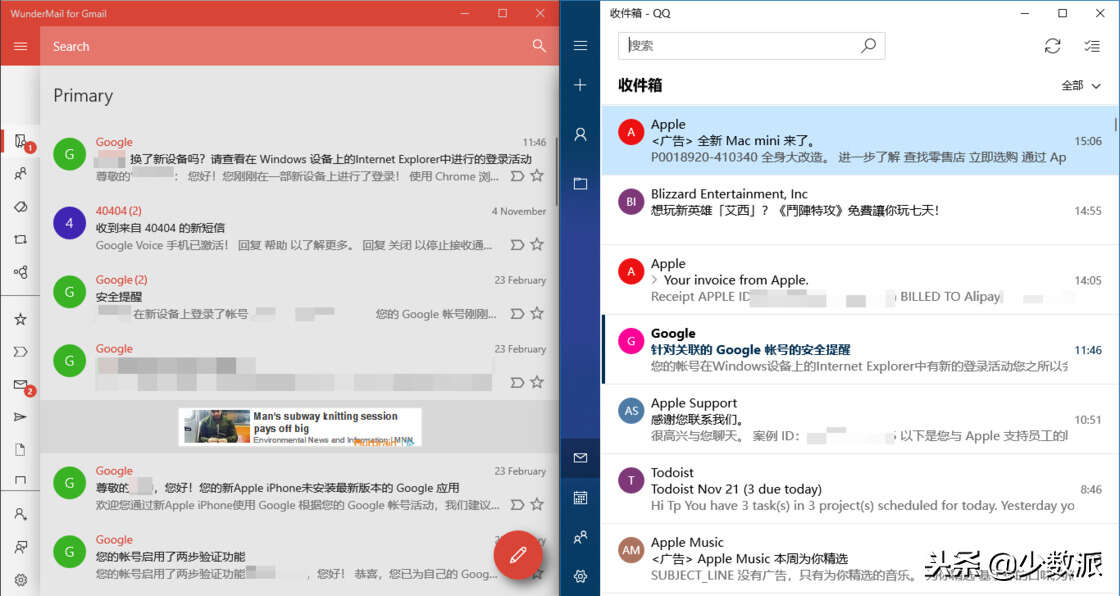This screenshot has width=1120, height=596.
Task: Expand QQ Mail navigation hamburger
Action: pos(581,46)
